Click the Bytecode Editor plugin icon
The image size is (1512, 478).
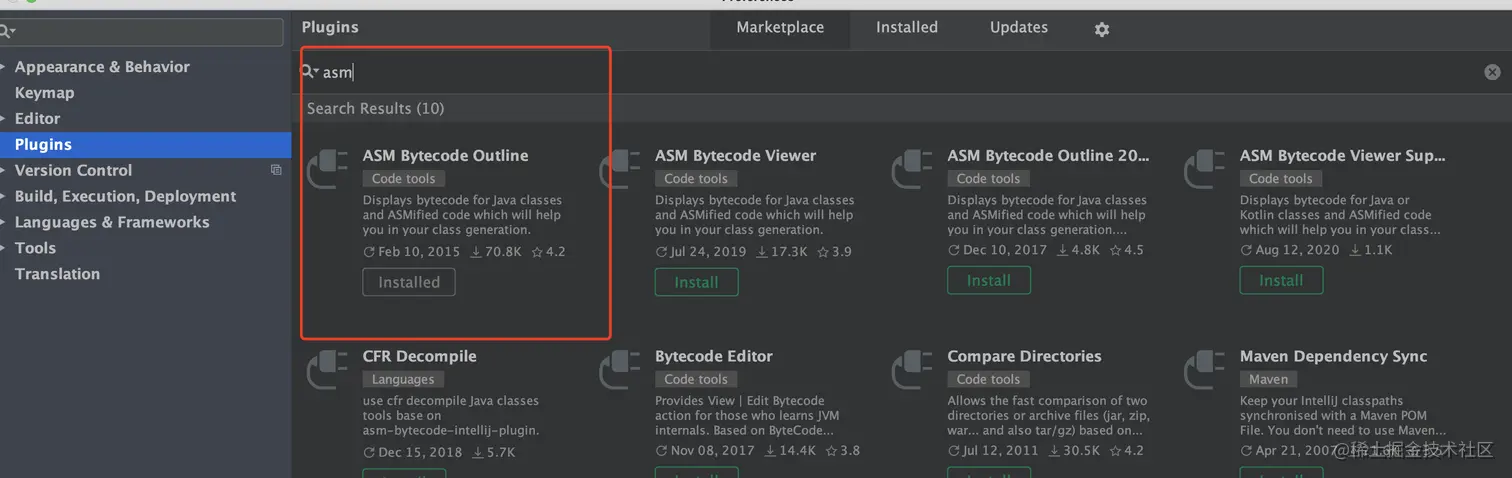620,369
